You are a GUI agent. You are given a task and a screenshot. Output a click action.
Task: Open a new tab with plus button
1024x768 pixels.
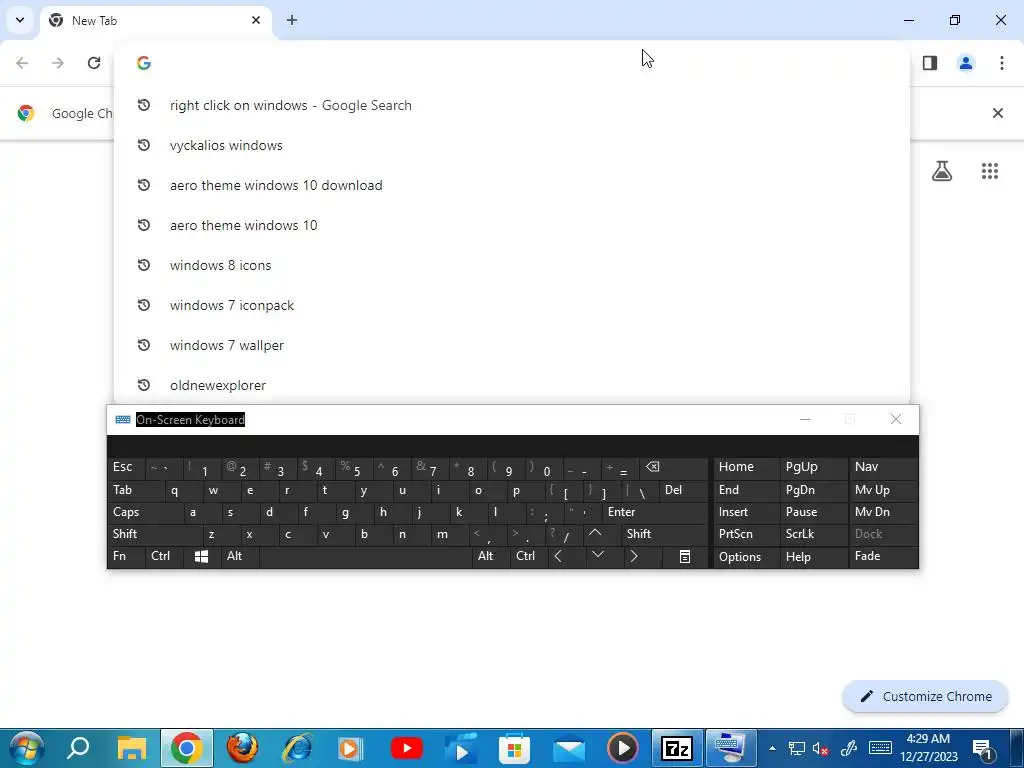(292, 20)
